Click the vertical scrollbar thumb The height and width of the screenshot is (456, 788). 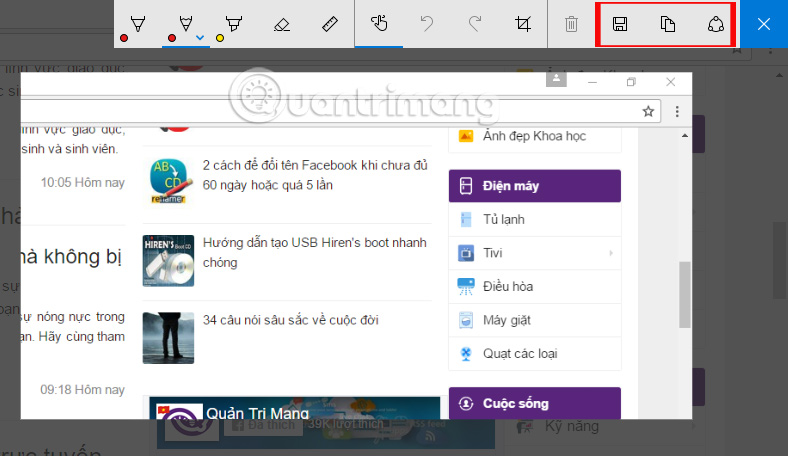click(684, 295)
